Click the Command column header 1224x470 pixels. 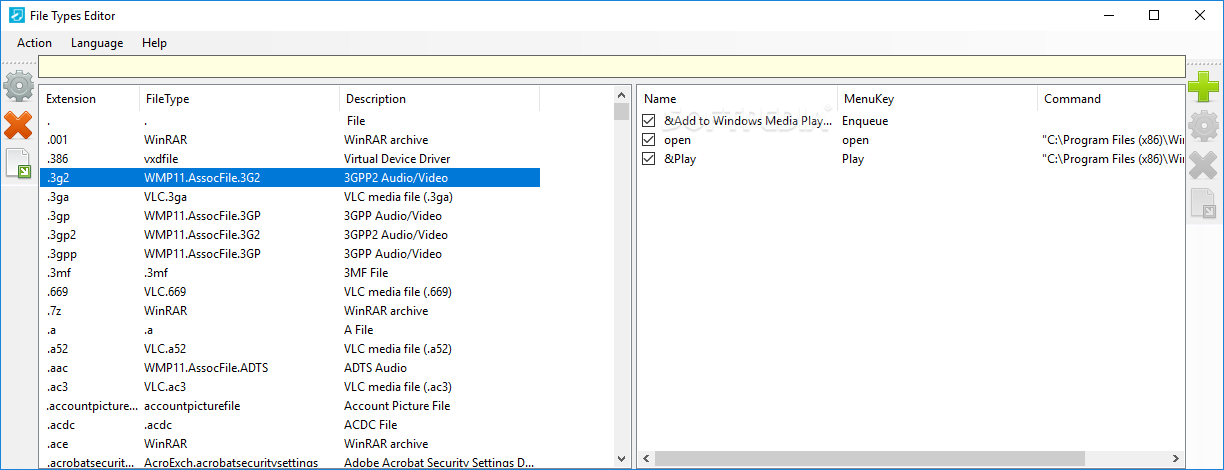[x=1111, y=99]
